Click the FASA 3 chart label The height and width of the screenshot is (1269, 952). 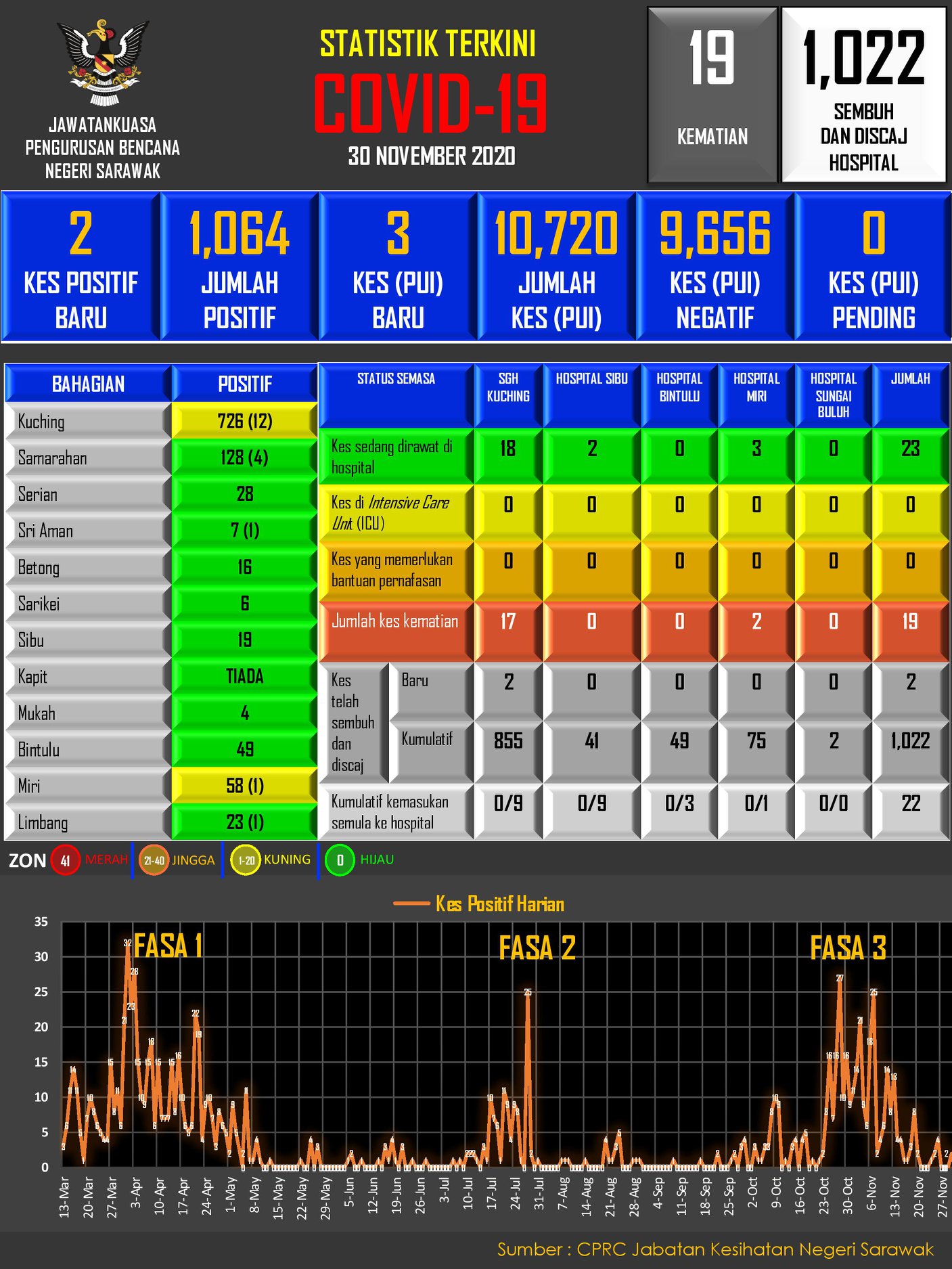coord(848,948)
